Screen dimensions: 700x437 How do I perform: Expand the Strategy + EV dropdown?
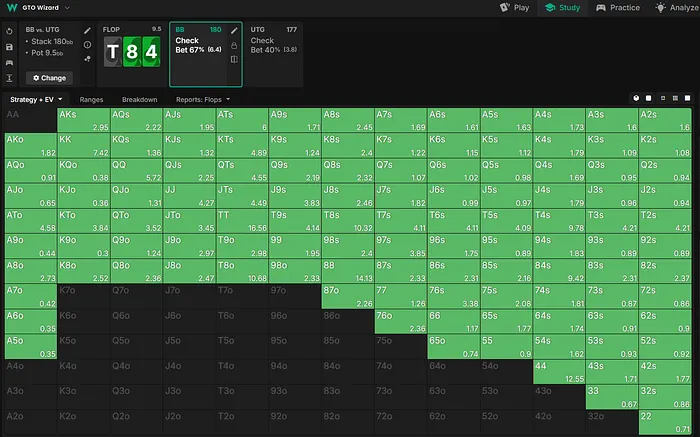(x=36, y=100)
